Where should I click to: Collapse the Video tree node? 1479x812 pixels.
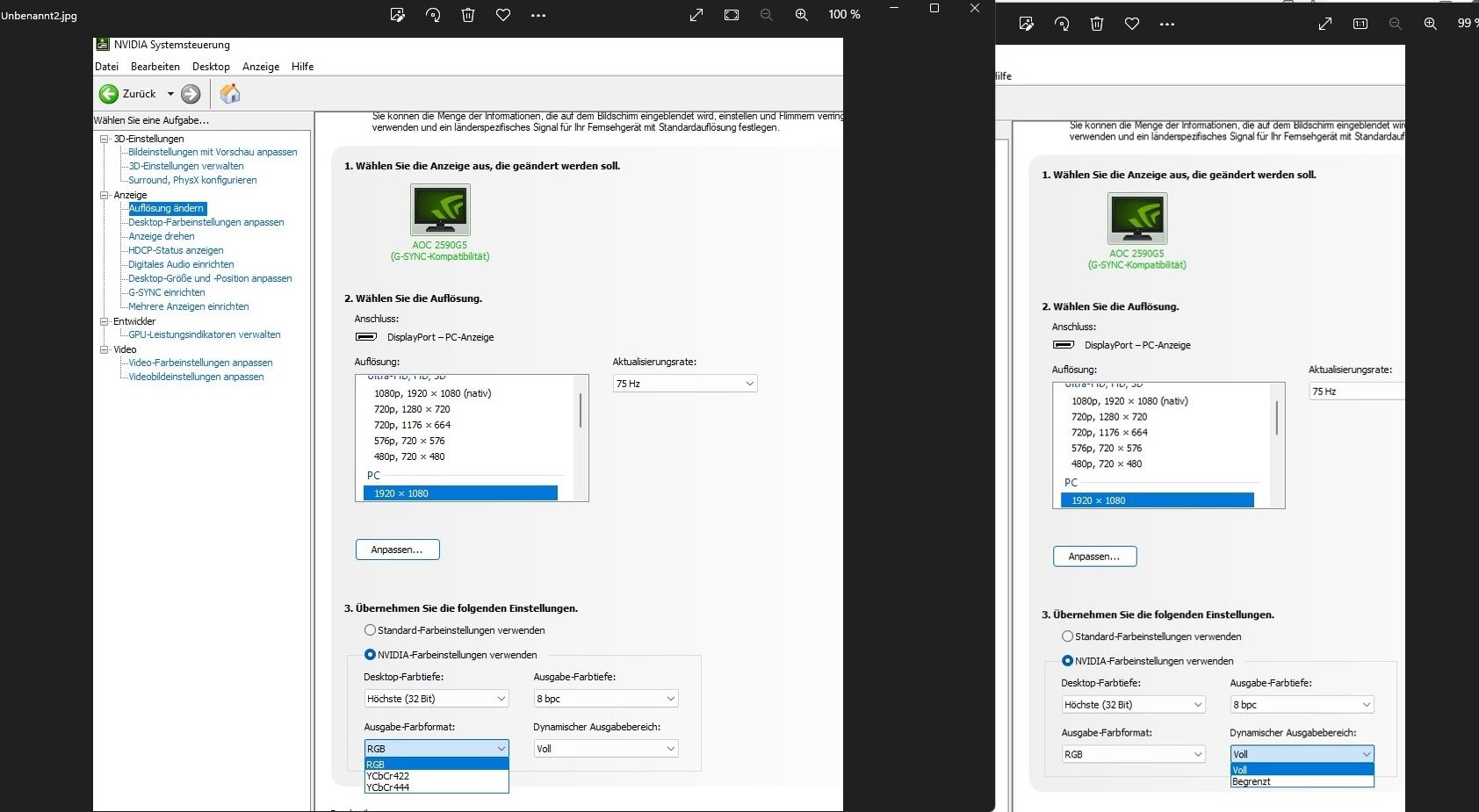[x=105, y=349]
